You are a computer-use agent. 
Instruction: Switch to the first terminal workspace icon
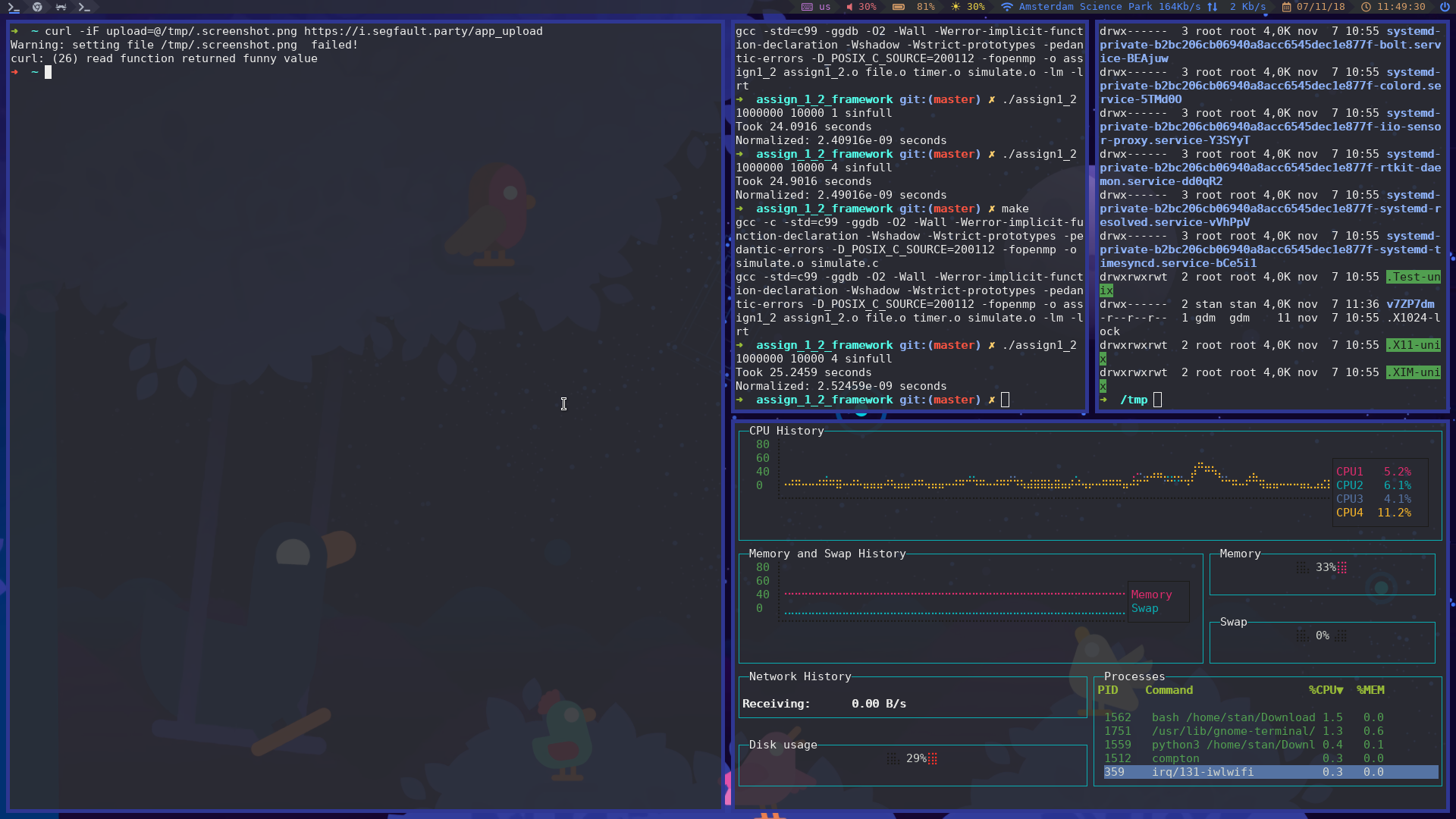(x=13, y=7)
